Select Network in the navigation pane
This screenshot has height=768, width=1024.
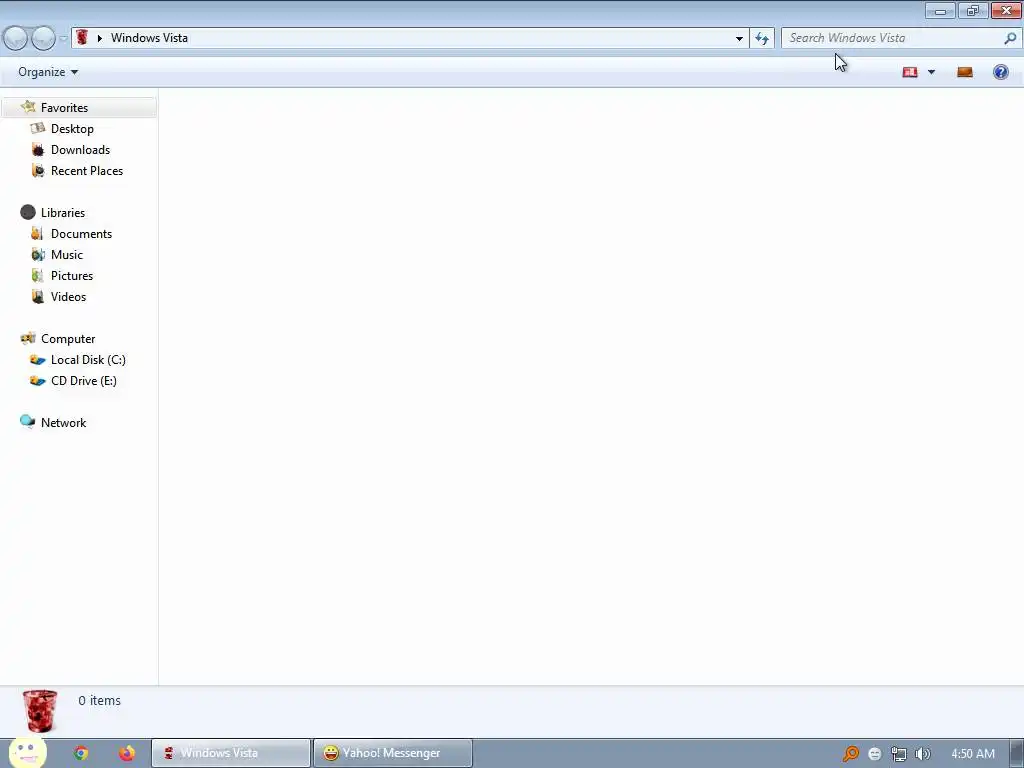[x=63, y=423]
